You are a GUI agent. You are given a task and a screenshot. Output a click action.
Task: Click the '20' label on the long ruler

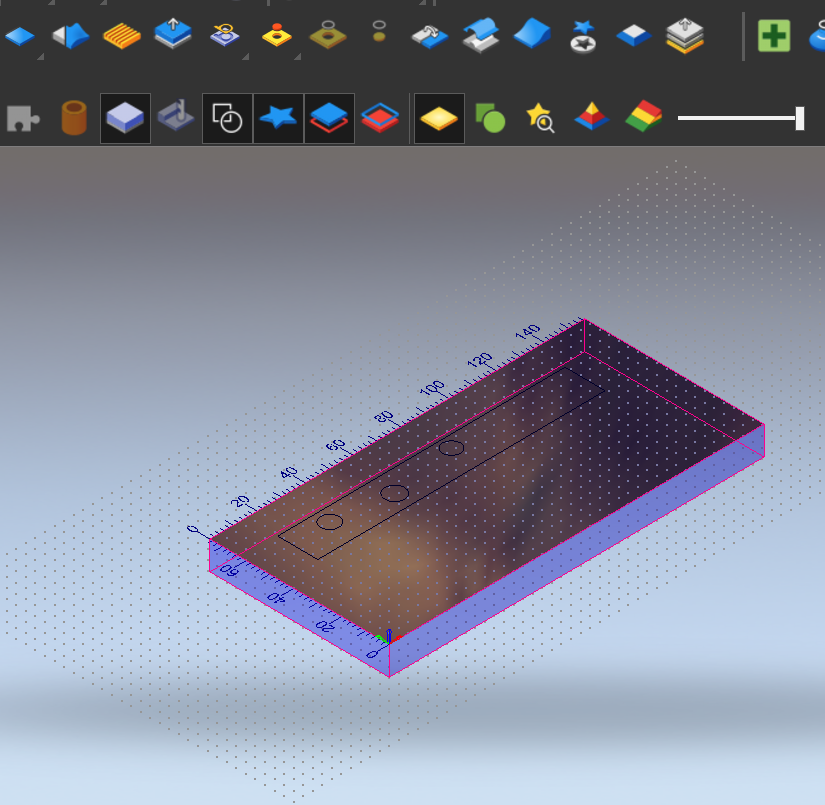240,501
